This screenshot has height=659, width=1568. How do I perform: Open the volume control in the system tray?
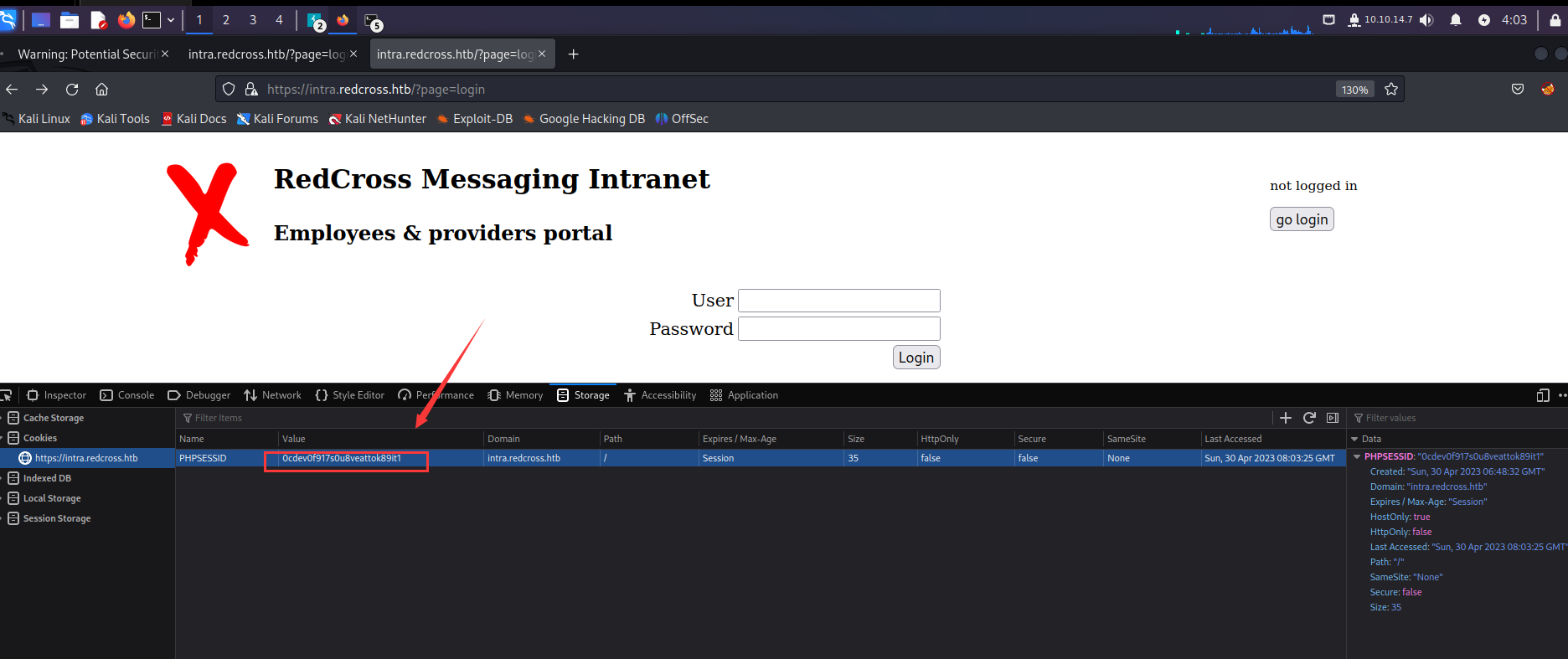click(x=1426, y=20)
